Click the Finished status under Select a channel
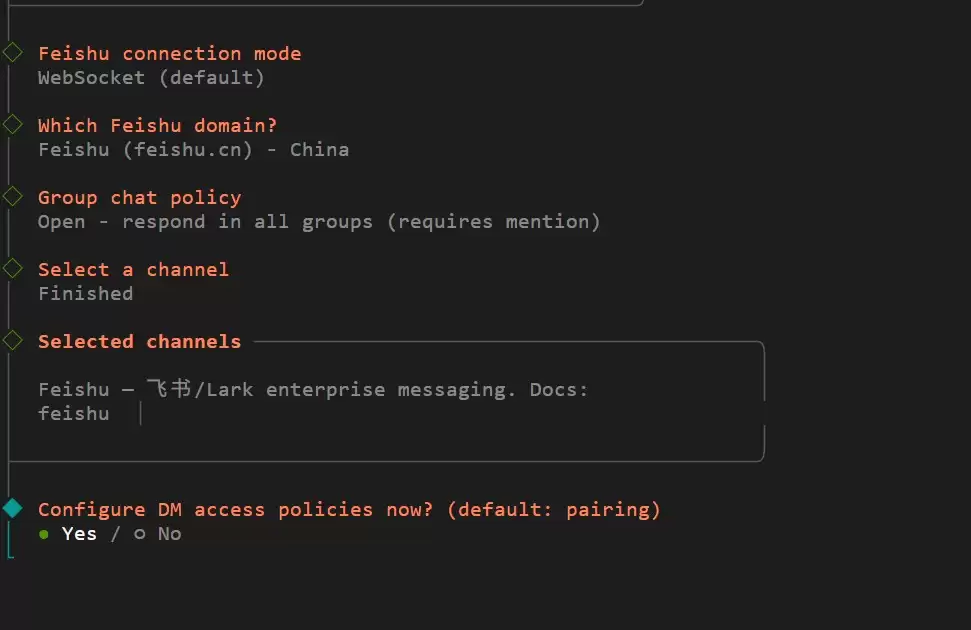The image size is (971, 630). (x=85, y=294)
